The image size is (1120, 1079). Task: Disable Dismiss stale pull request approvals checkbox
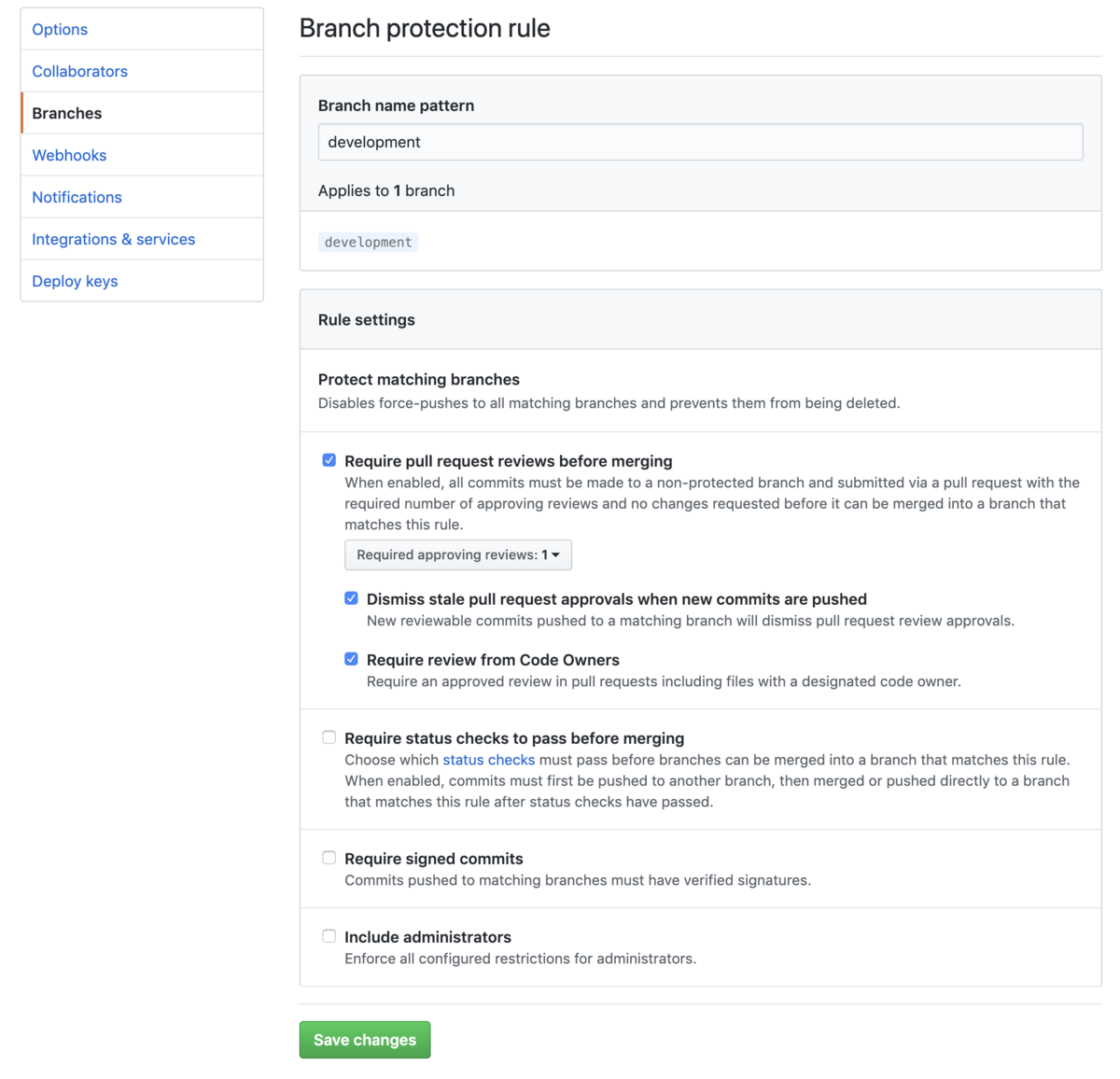(352, 598)
